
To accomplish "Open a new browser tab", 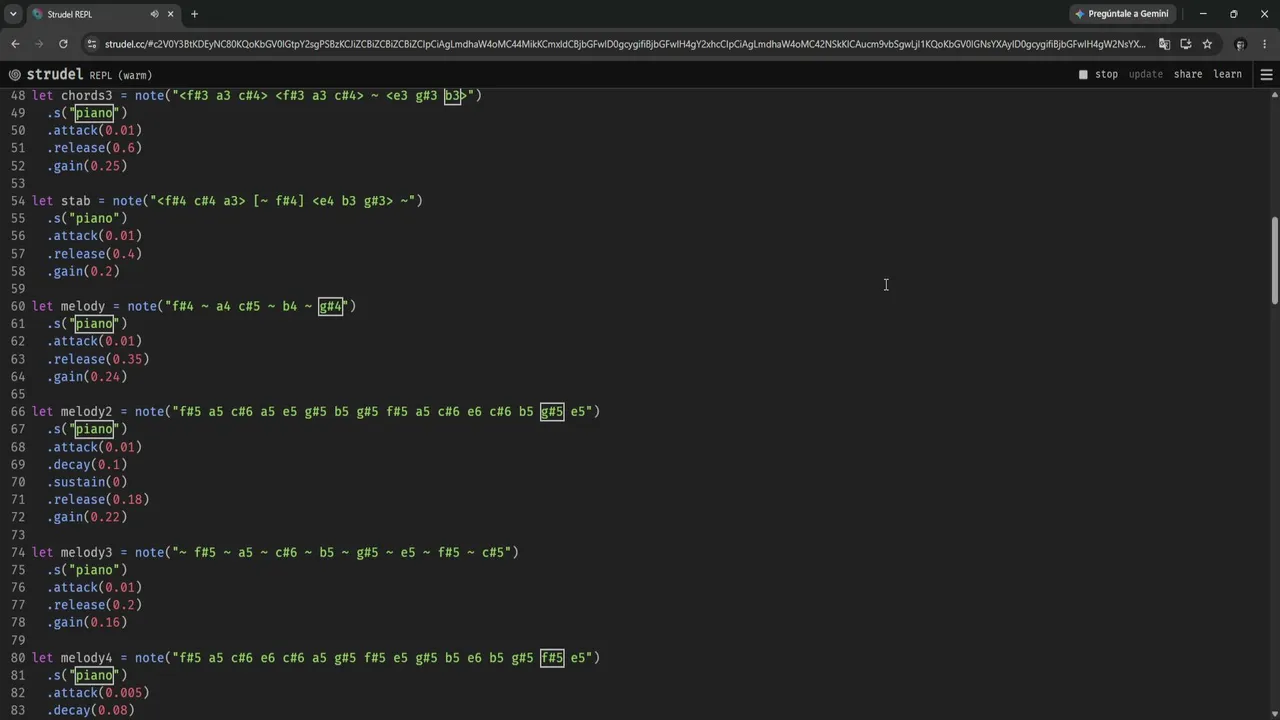I will pyautogui.click(x=194, y=14).
